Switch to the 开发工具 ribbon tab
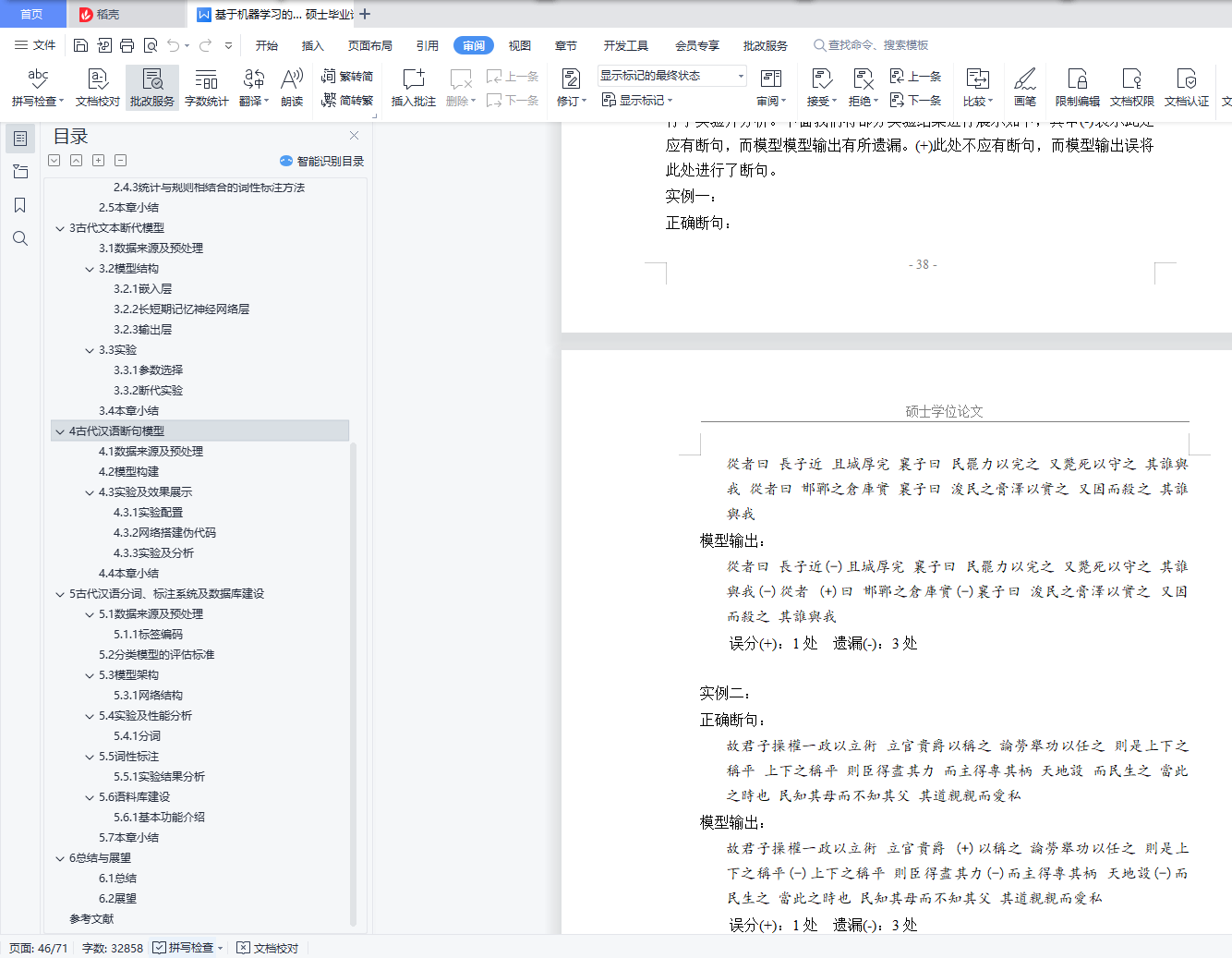 click(626, 45)
